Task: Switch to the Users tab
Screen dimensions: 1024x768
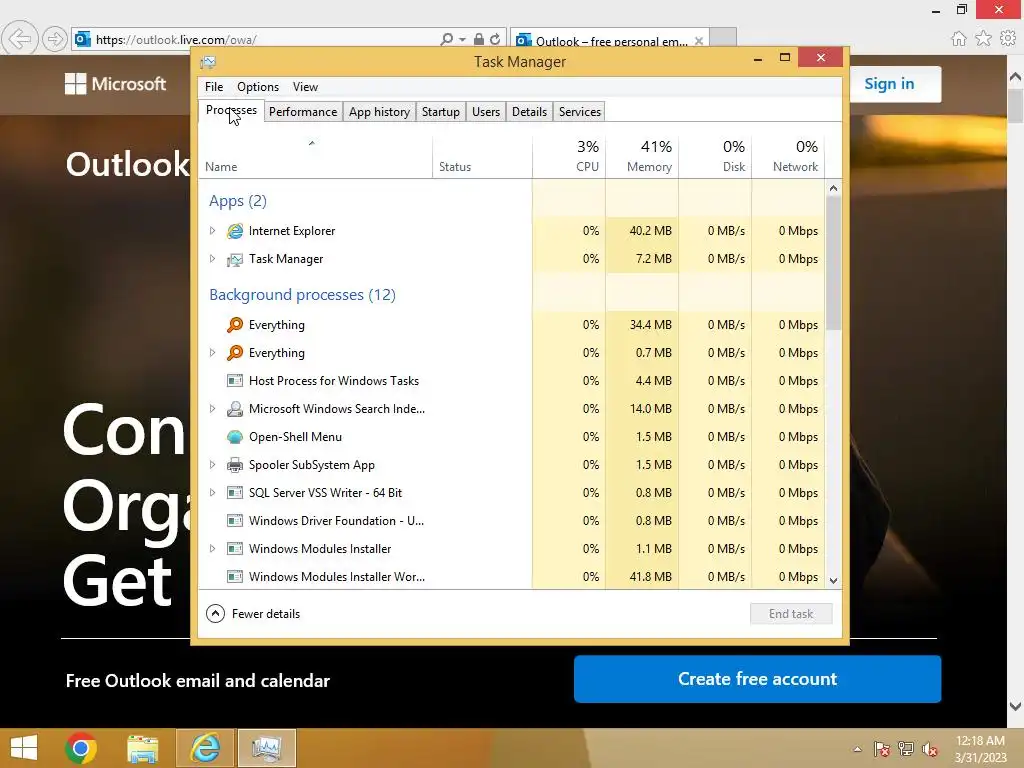Action: click(486, 112)
